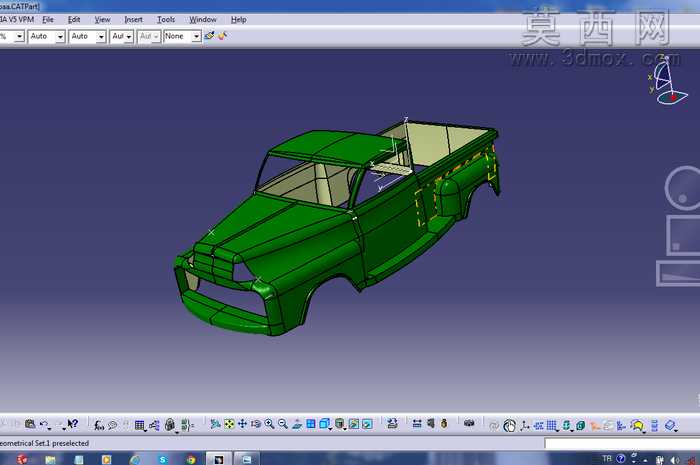Click the Axis System icon
The height and width of the screenshot is (465, 700).
click(x=525, y=426)
